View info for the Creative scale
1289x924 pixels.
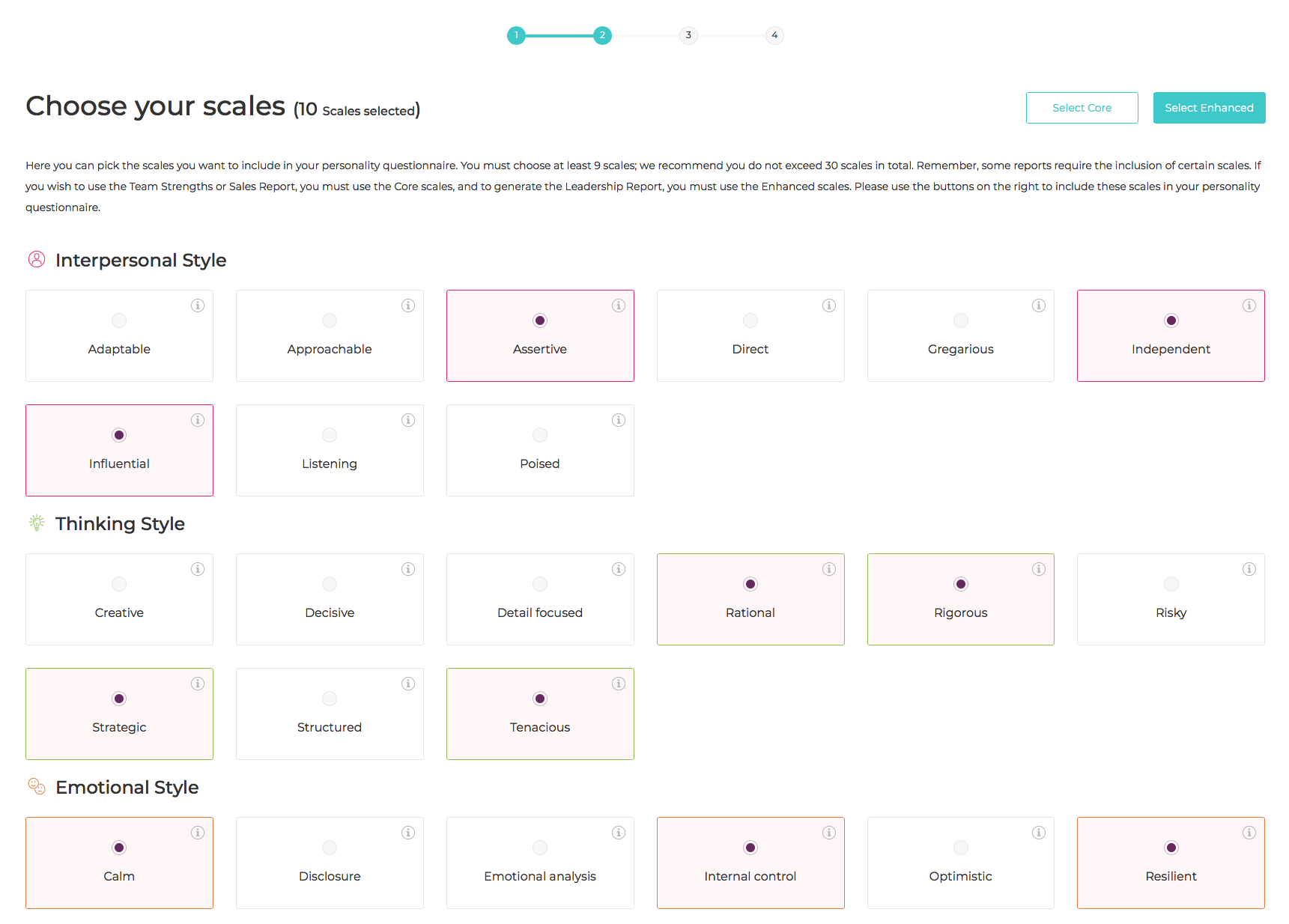coord(198,569)
